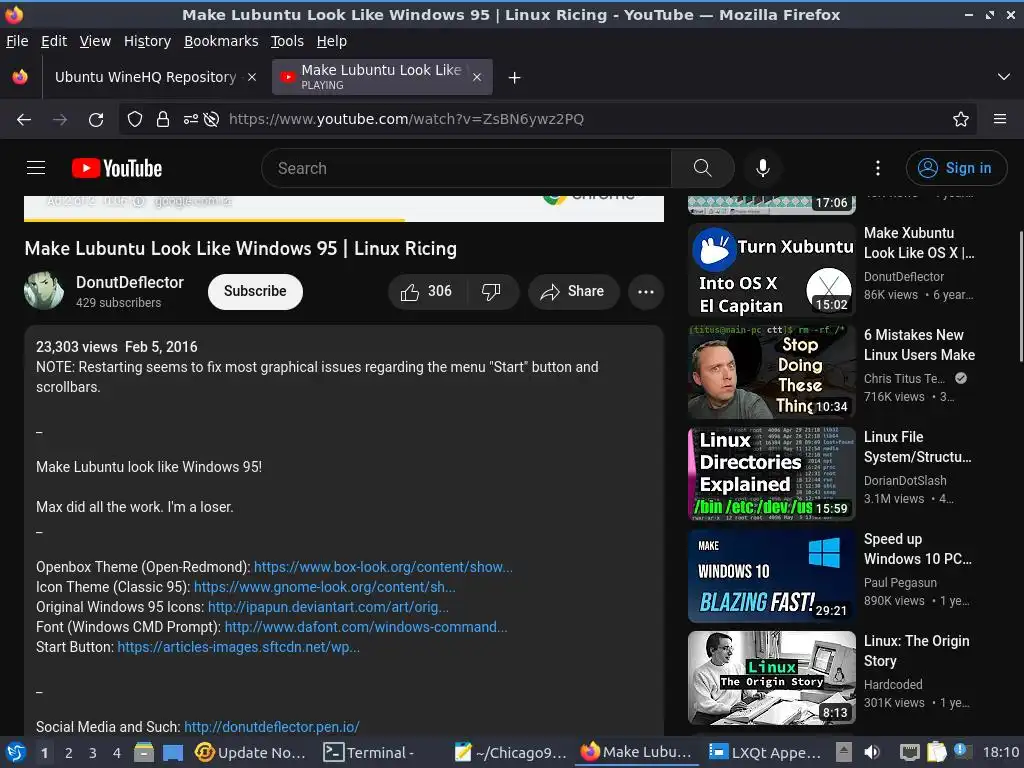Image resolution: width=1024 pixels, height=768 pixels.
Task: Open the Help menu
Action: coord(332,41)
